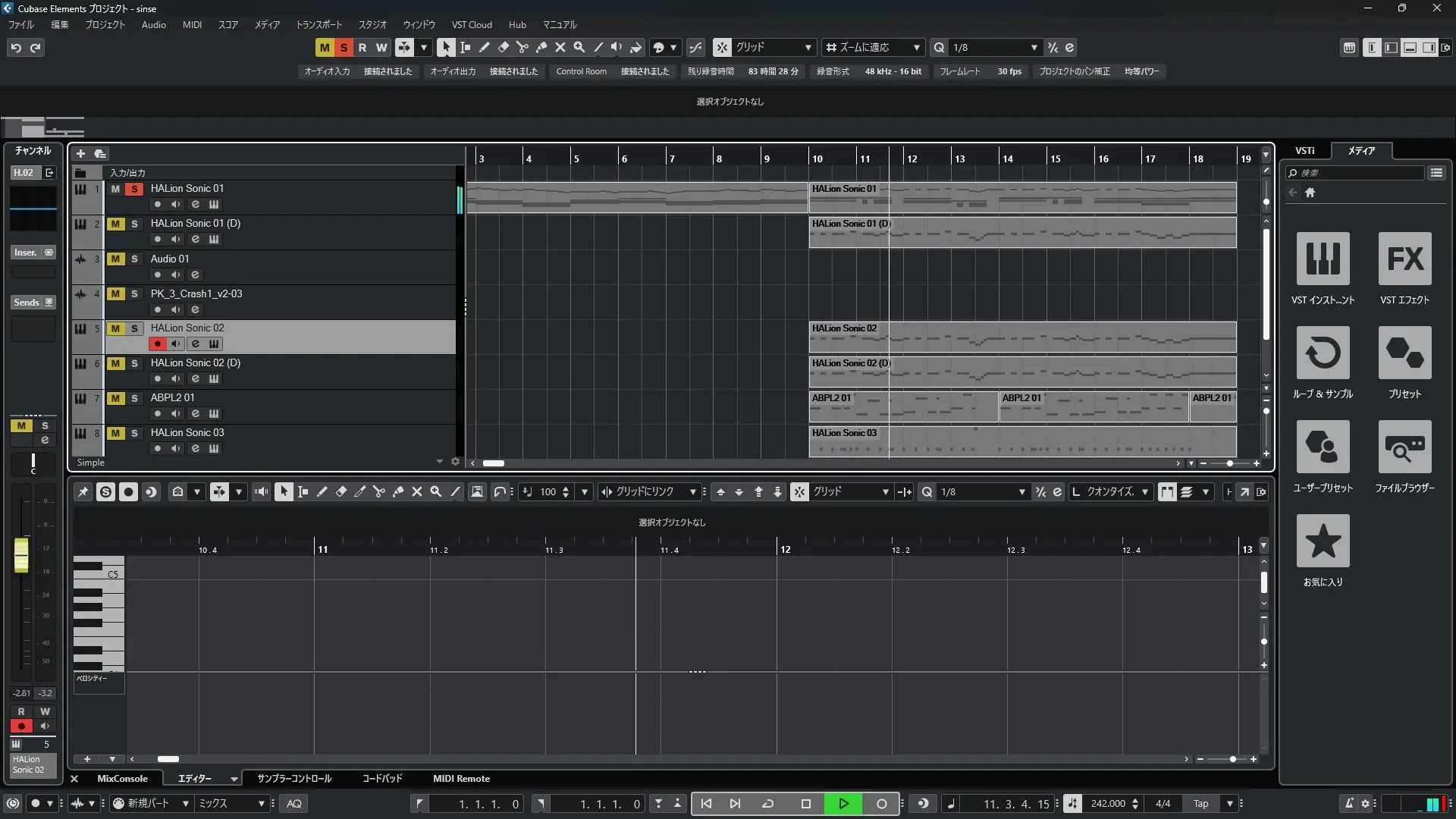The width and height of the screenshot is (1456, 819).
Task: Solo the HALion Sonic 03 track
Action: click(134, 434)
